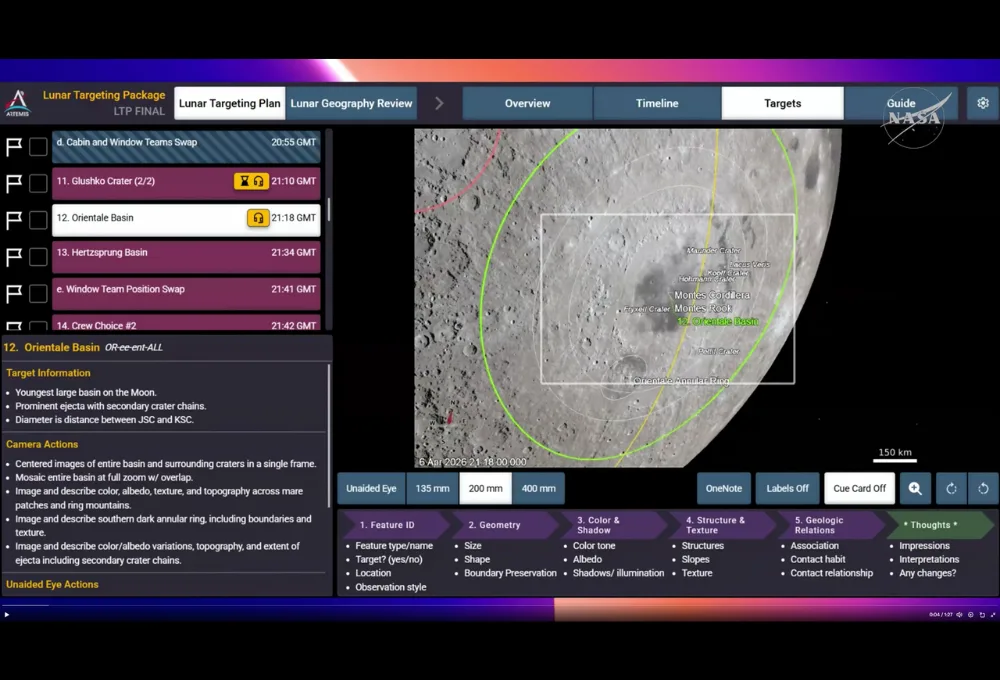Open the Lunar Geography Review tab

[x=351, y=103]
